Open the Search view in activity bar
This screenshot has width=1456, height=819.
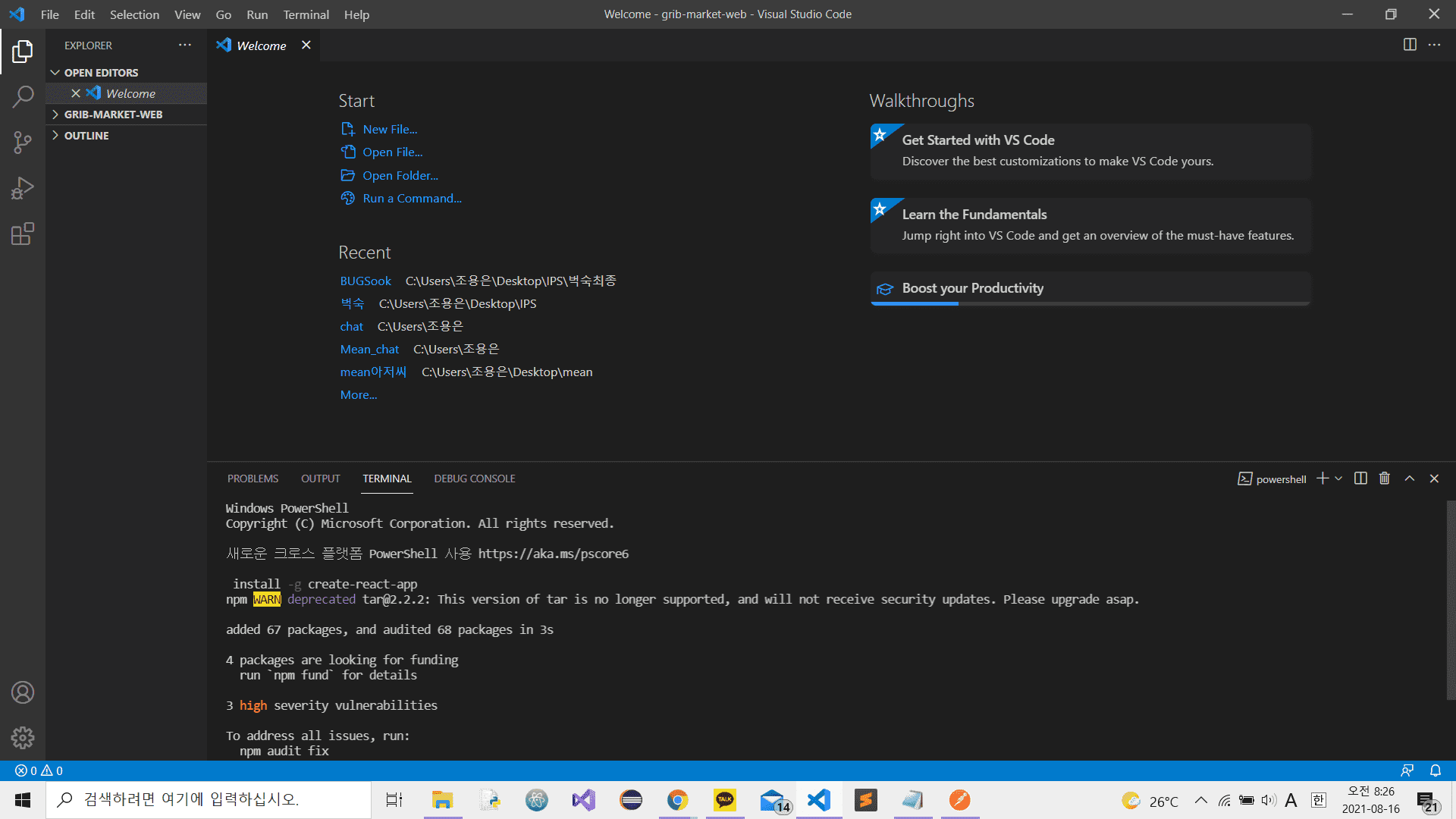23,97
